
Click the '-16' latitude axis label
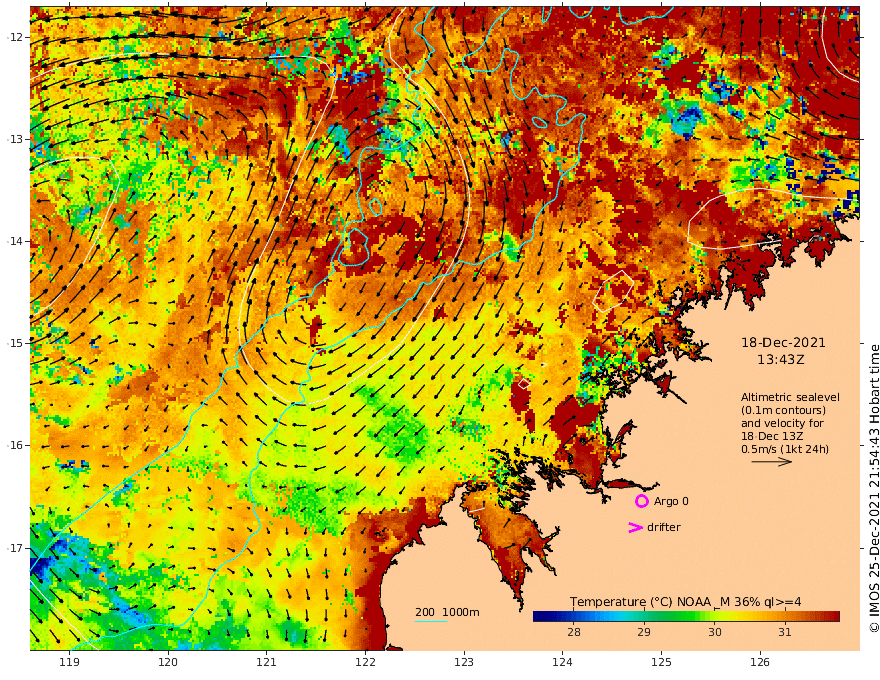15,445
